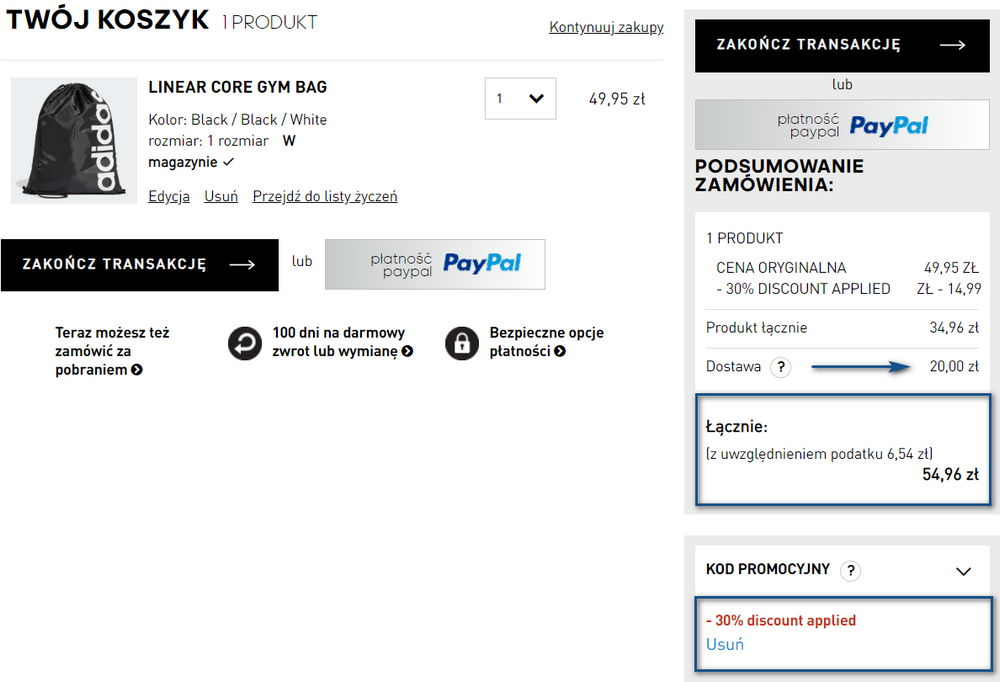Click top-right 'Zakończ transakcję' black button

pyautogui.click(x=842, y=45)
